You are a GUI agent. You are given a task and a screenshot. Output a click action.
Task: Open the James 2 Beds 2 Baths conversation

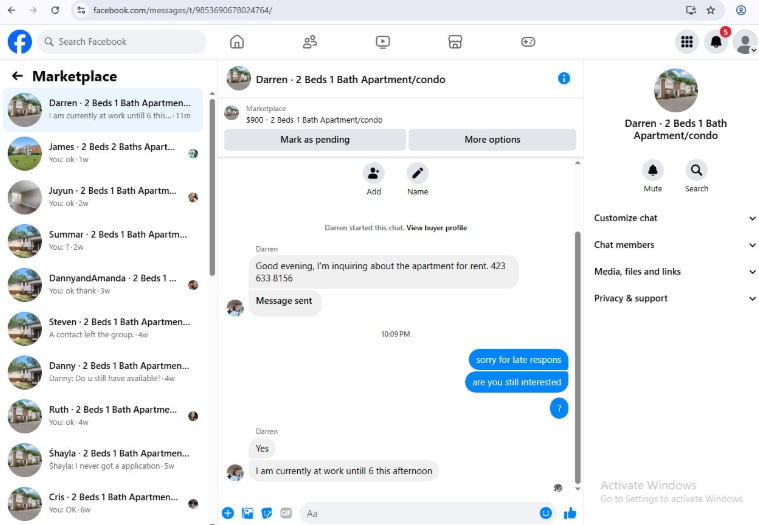coord(103,153)
